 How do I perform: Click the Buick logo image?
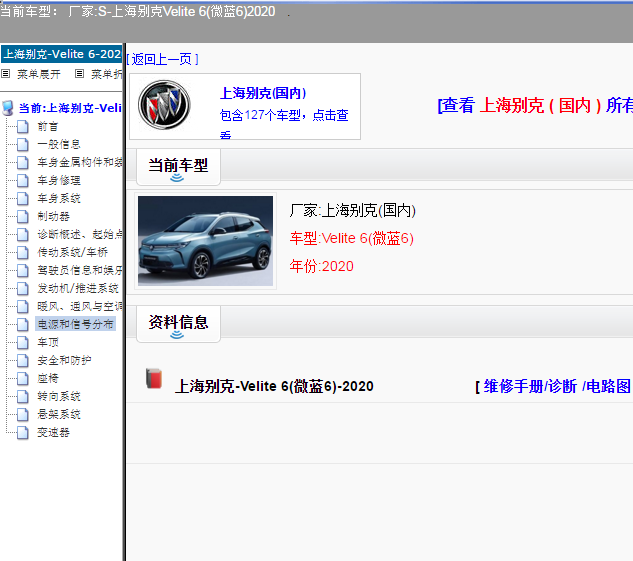(x=164, y=105)
